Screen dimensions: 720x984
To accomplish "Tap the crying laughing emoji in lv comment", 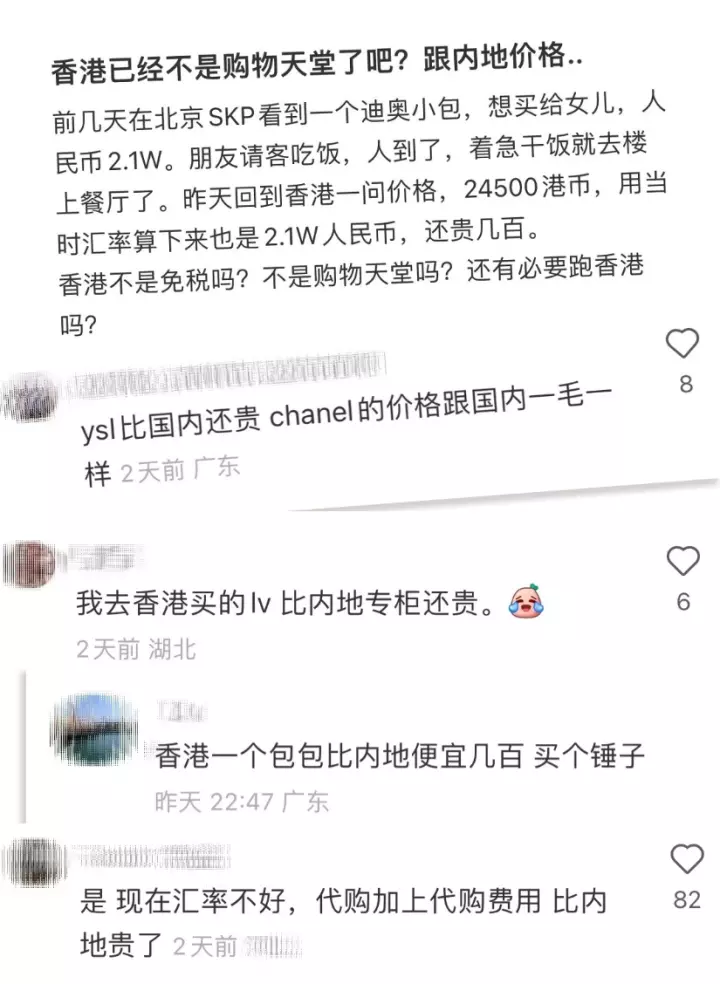I will (x=526, y=601).
